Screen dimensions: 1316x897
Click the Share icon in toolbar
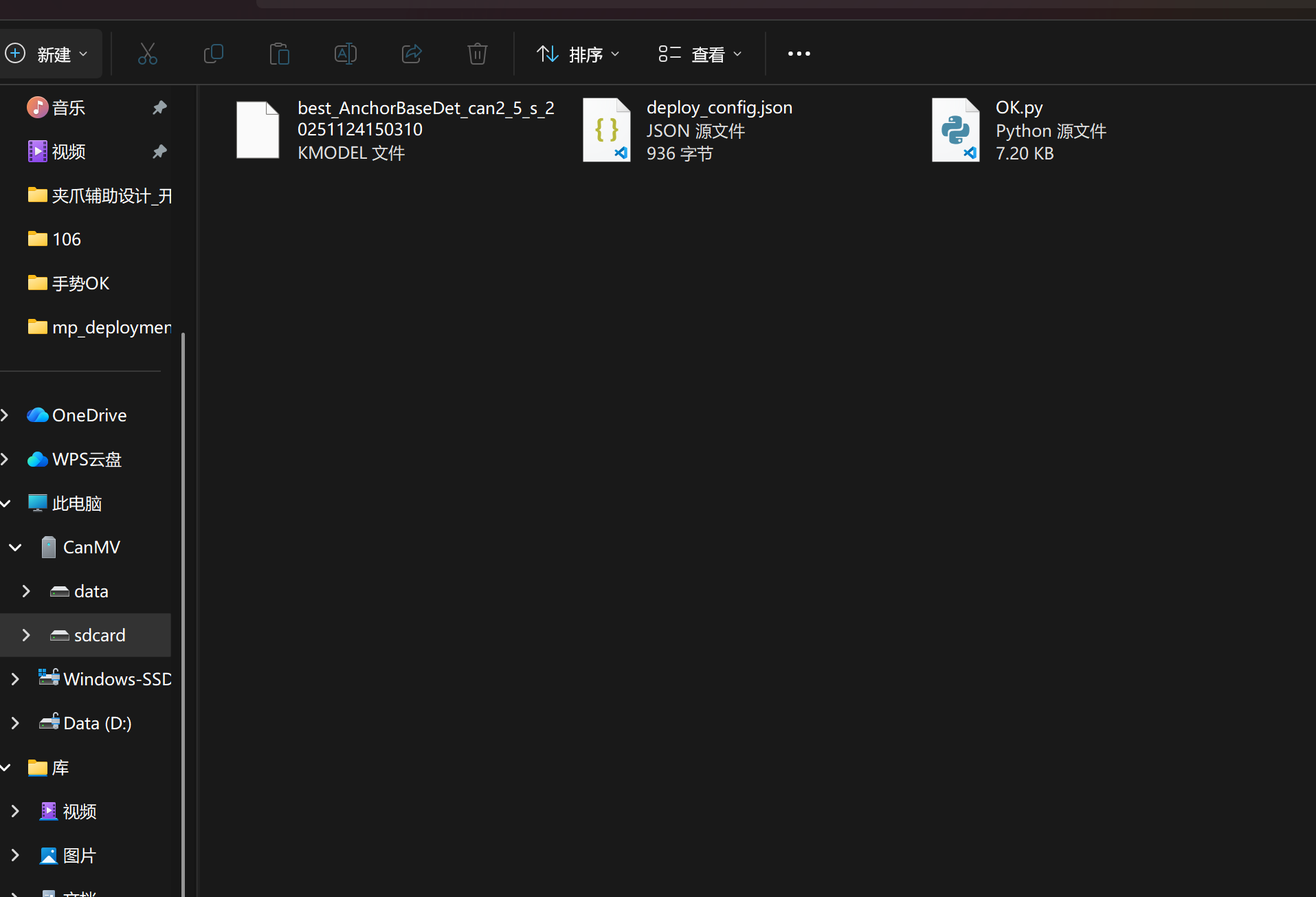tap(411, 54)
